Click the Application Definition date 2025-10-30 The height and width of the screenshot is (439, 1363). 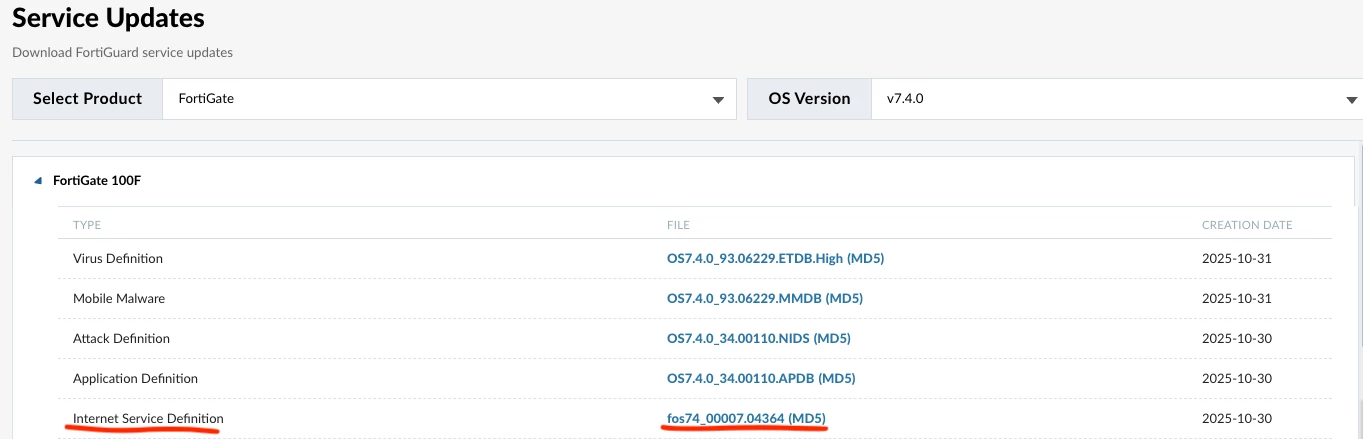(x=1236, y=378)
